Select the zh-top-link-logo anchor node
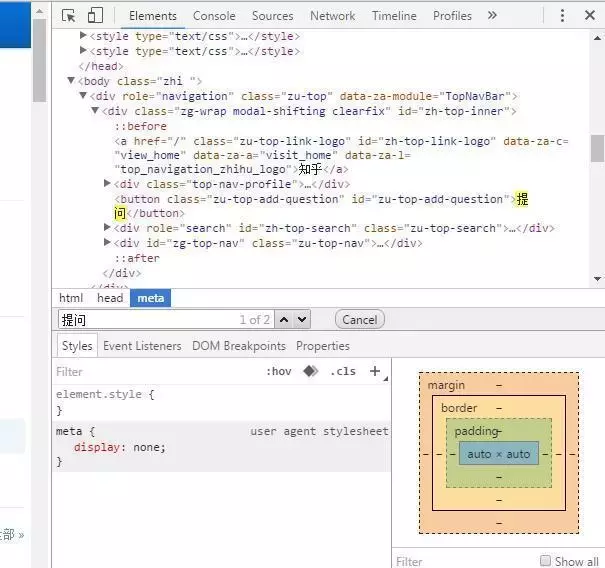The height and width of the screenshot is (568, 605). pos(341,155)
